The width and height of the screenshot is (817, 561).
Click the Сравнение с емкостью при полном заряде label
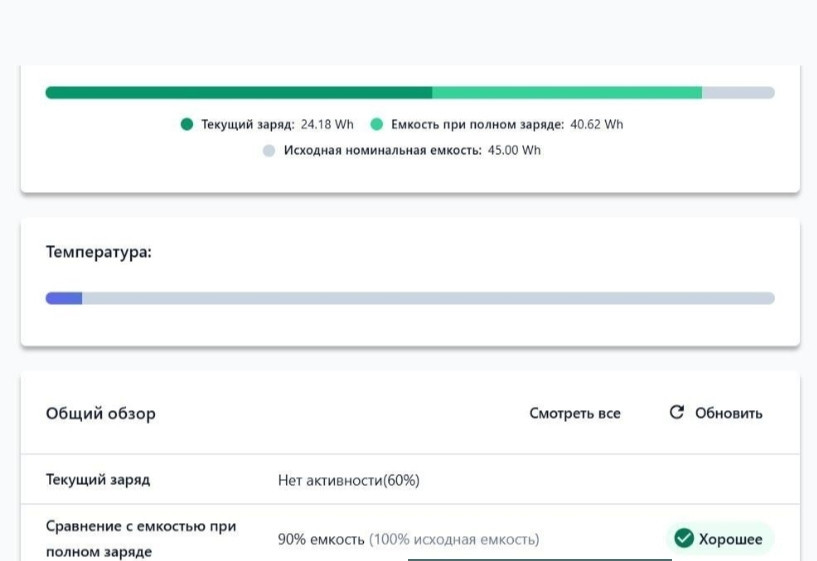[141, 538]
